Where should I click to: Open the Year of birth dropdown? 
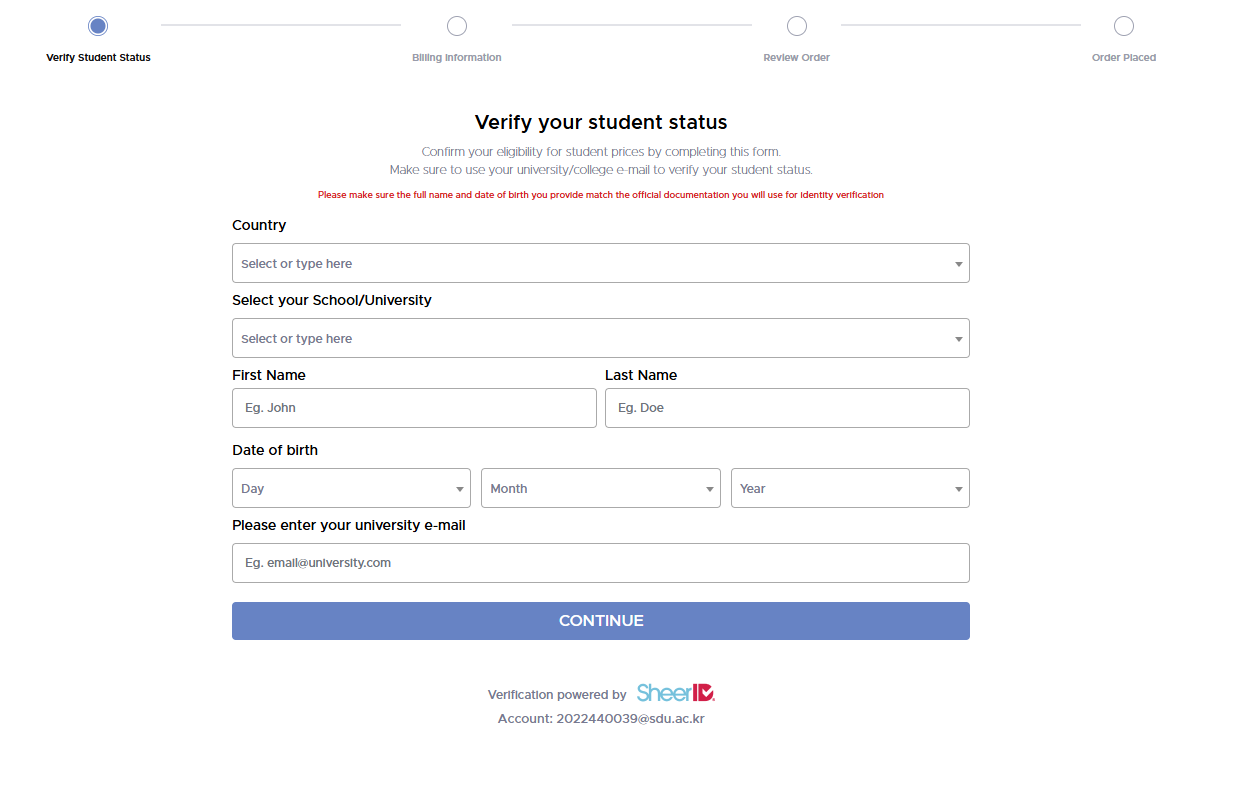(x=850, y=489)
